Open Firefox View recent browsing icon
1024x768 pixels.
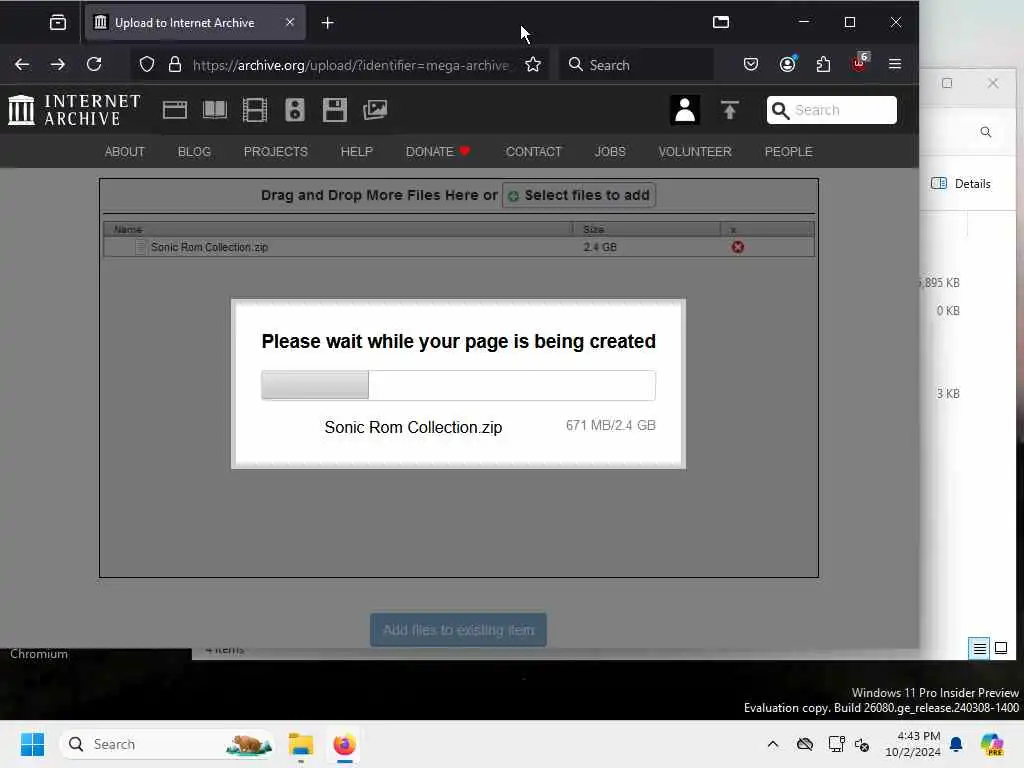(x=58, y=23)
